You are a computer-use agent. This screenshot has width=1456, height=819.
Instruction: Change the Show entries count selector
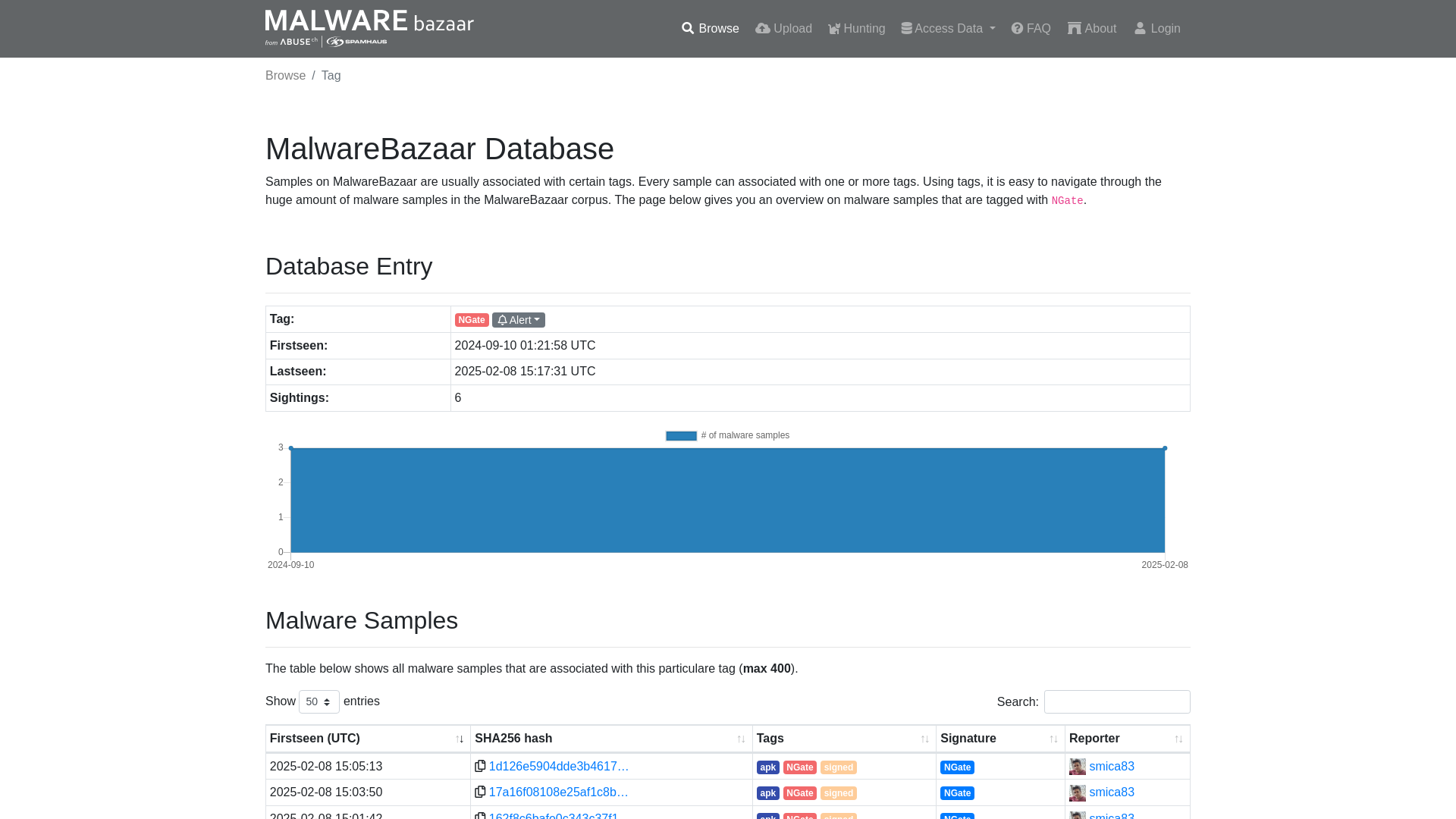(x=319, y=702)
